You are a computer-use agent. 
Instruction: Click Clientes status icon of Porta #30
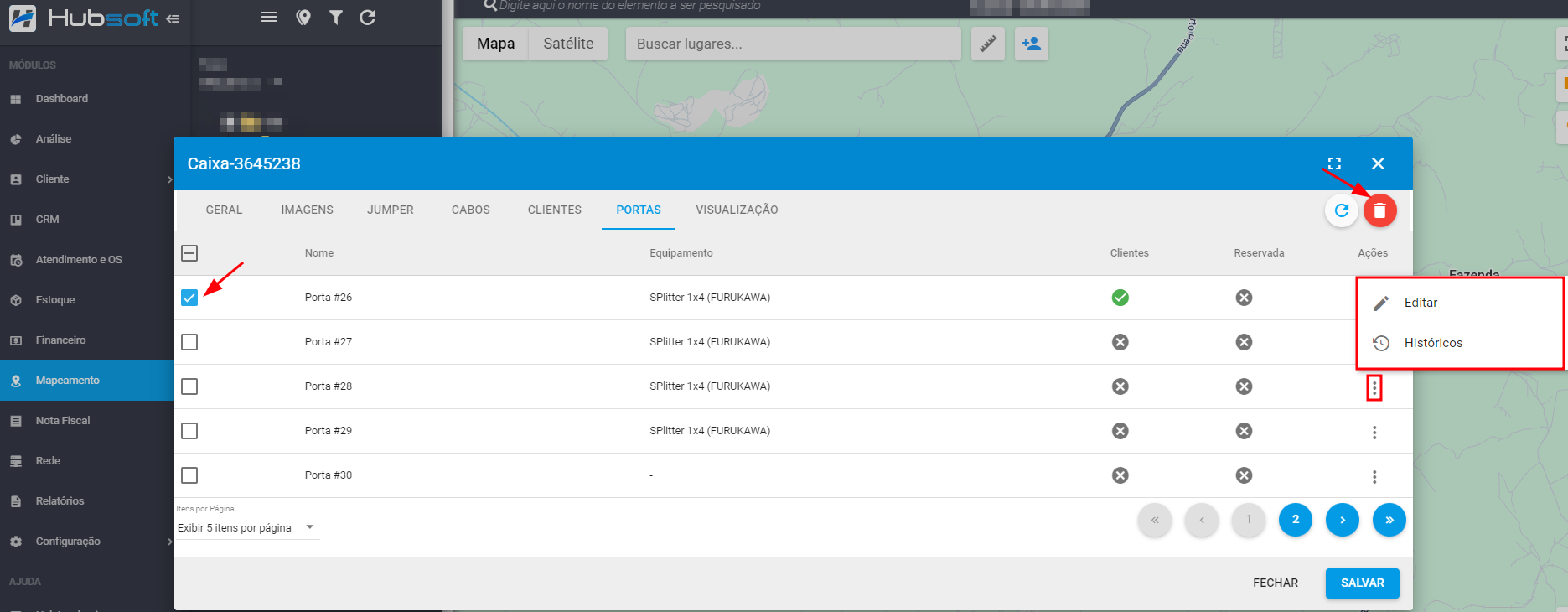tap(1120, 475)
